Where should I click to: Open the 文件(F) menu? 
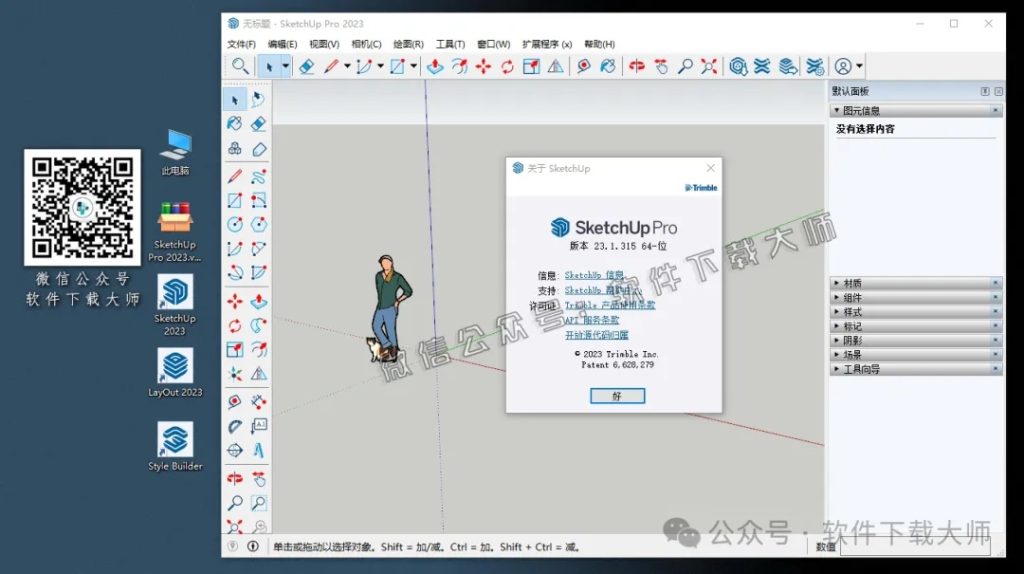tap(241, 44)
